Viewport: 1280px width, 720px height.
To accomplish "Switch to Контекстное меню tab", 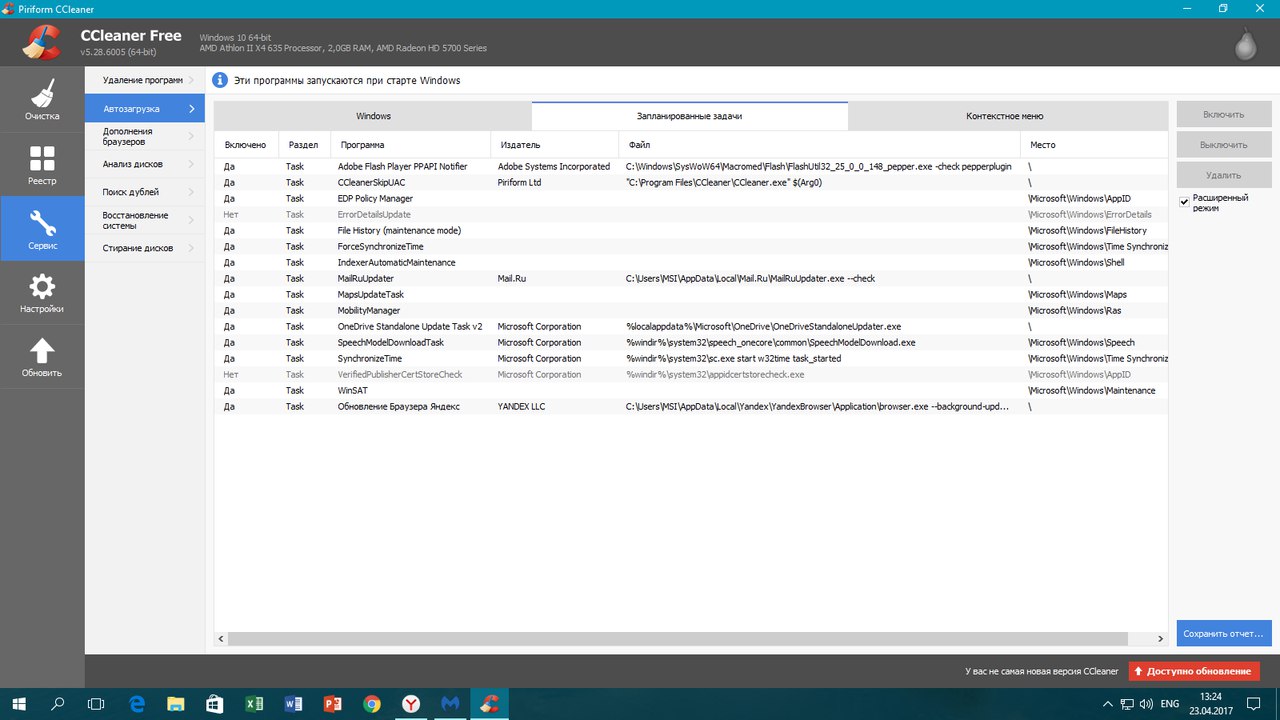I will tap(1007, 116).
